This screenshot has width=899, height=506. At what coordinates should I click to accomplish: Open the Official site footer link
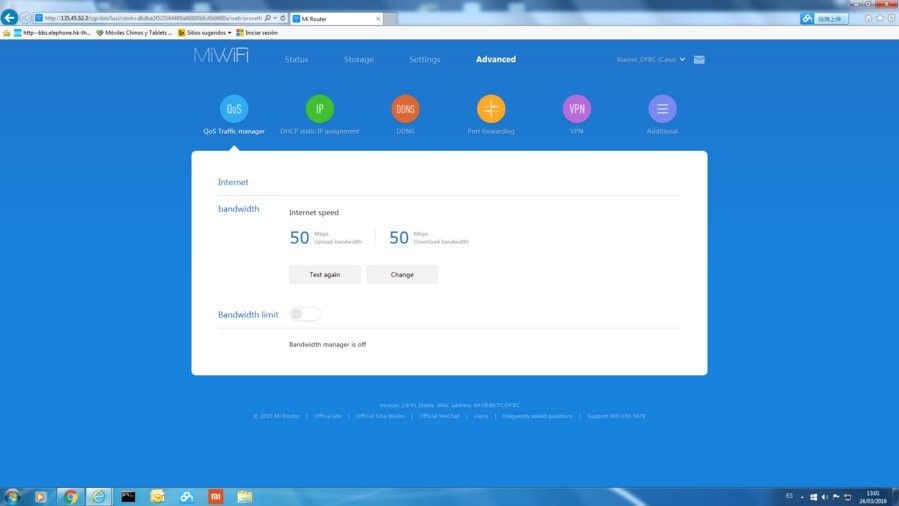(x=328, y=416)
